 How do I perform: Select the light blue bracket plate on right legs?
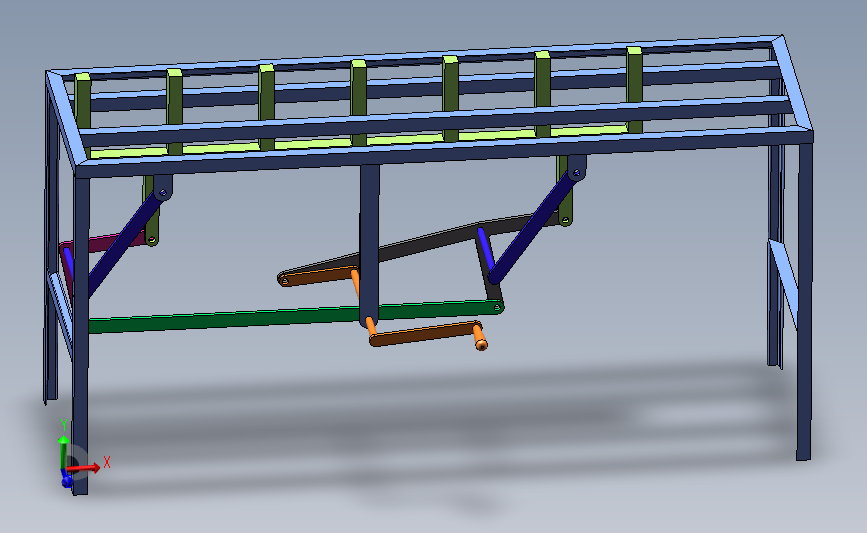click(x=782, y=282)
